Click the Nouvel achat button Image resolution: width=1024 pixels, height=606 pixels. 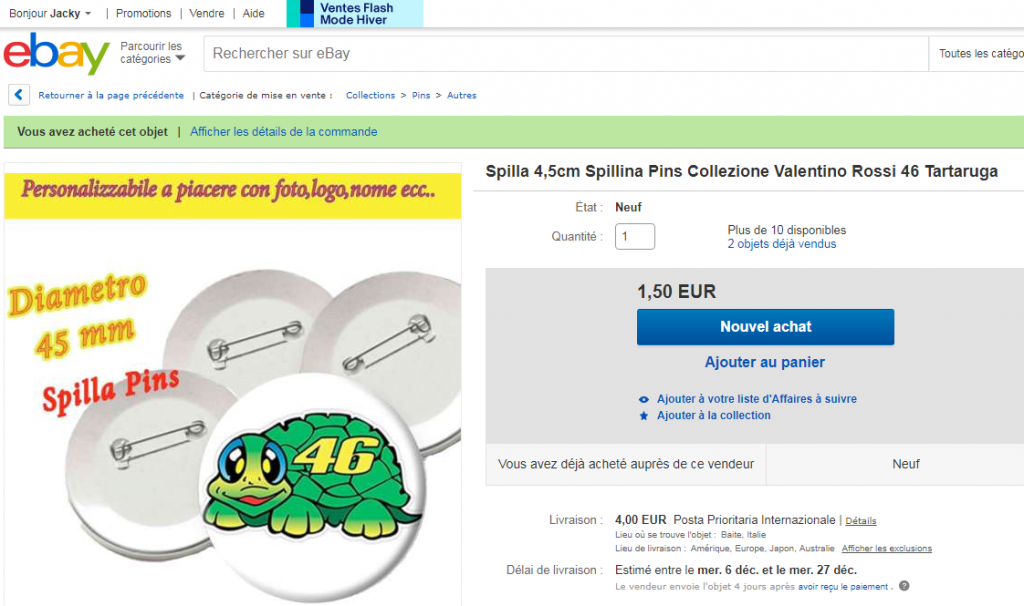click(765, 327)
